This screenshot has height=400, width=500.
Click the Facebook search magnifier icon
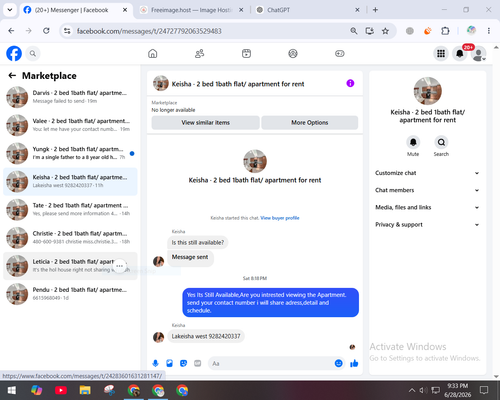tap(33, 53)
